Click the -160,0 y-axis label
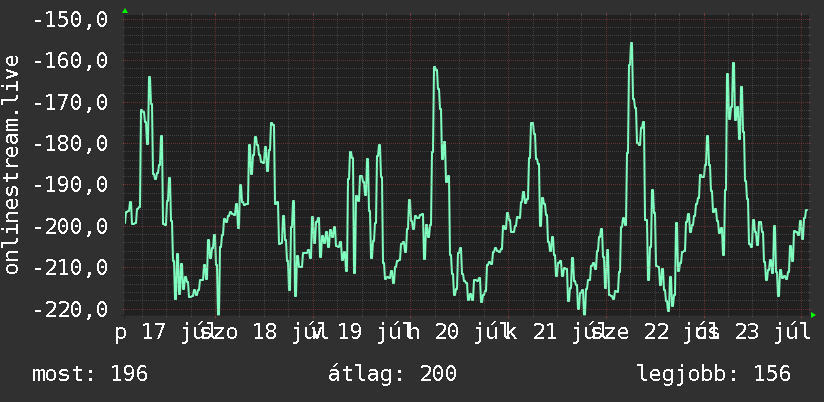Viewport: 824px width, 402px height. tap(70, 60)
